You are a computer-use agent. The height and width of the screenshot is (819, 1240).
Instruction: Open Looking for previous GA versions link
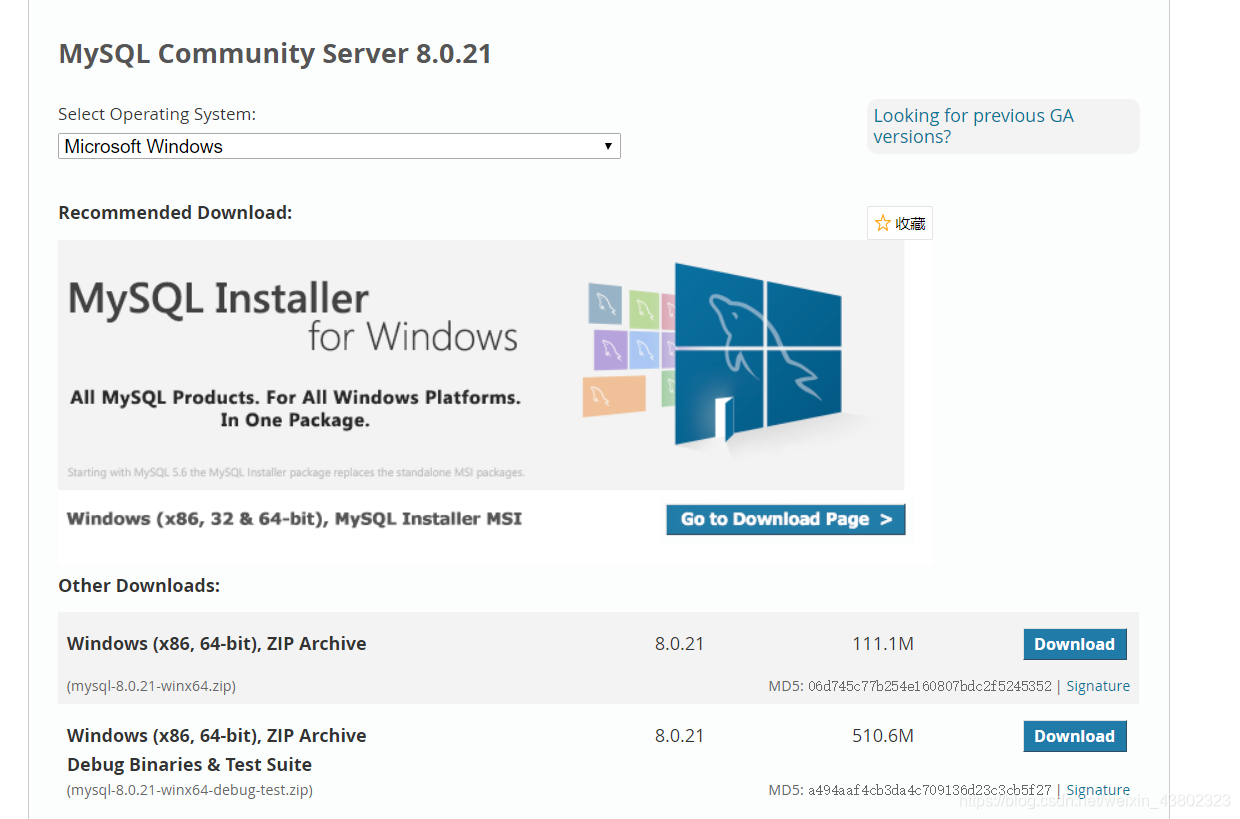pyautogui.click(x=973, y=126)
